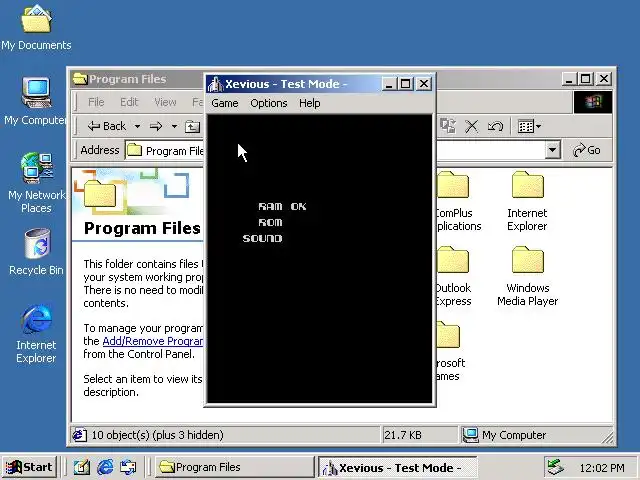The height and width of the screenshot is (480, 640).
Task: Open My Network Places desktop icon
Action: pos(36,183)
